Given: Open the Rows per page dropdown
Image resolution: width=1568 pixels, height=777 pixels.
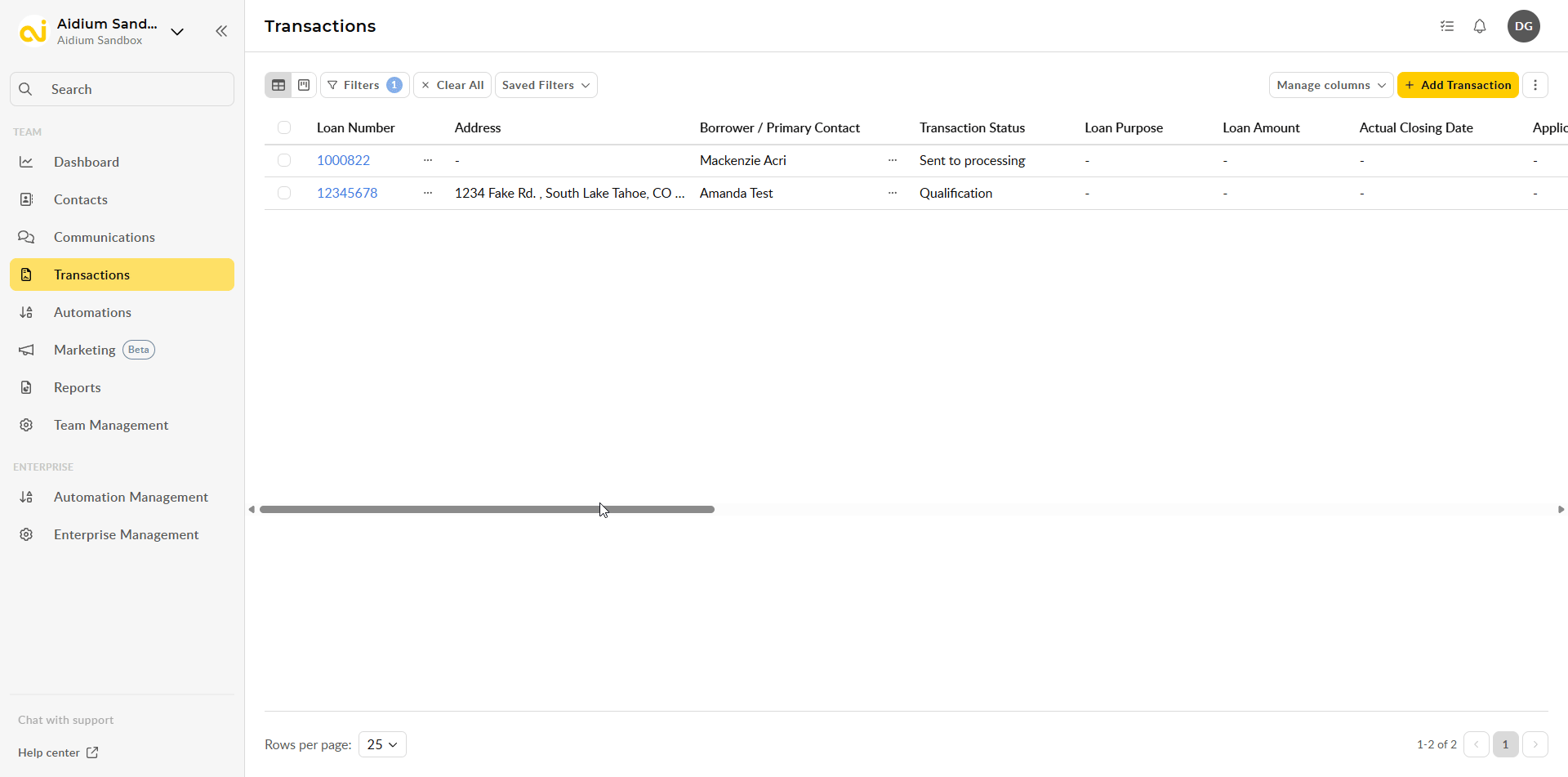Looking at the screenshot, I should [x=382, y=744].
